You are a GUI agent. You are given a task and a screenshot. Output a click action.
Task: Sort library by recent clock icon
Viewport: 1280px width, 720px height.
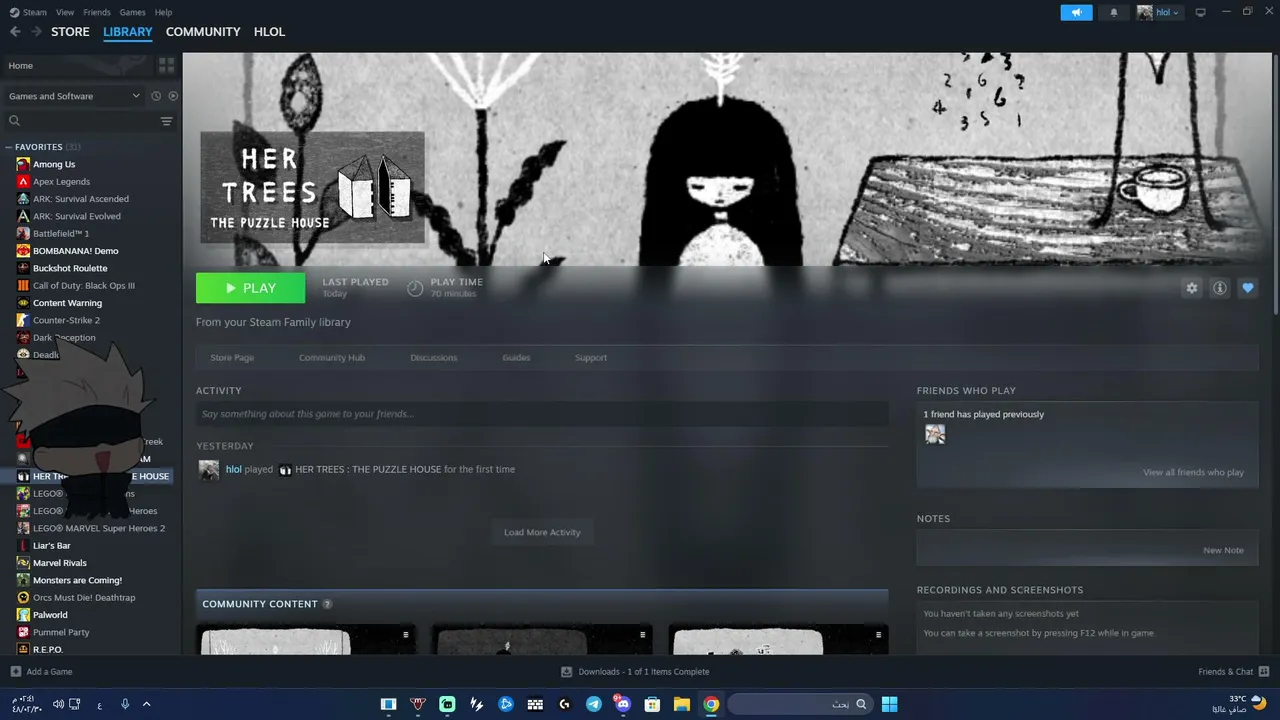(x=156, y=96)
